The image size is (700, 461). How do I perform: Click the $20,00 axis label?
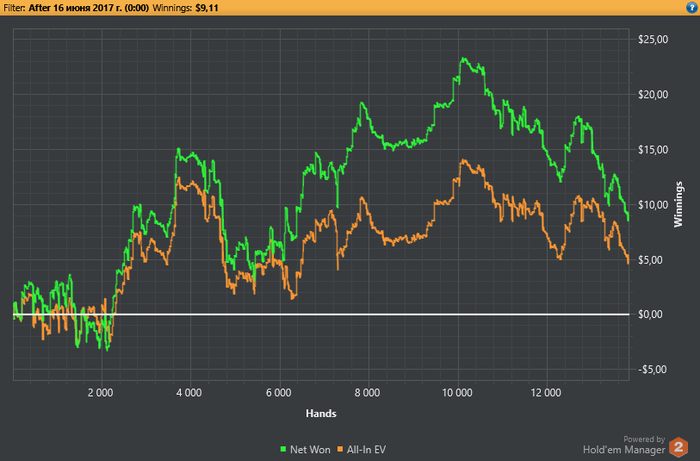653,95
